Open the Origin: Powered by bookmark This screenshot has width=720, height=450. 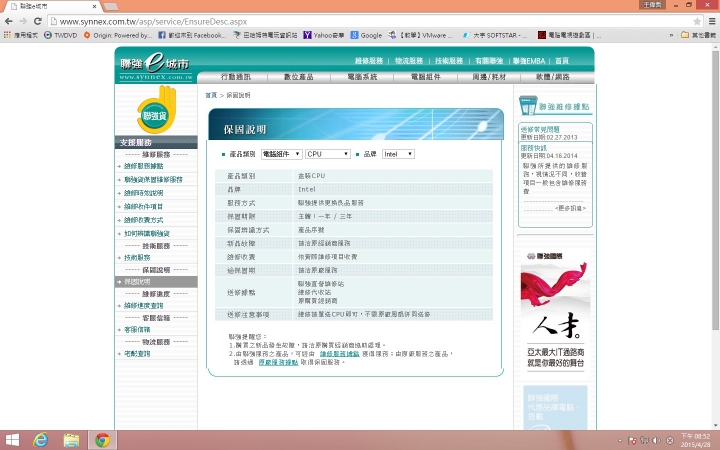118,35
